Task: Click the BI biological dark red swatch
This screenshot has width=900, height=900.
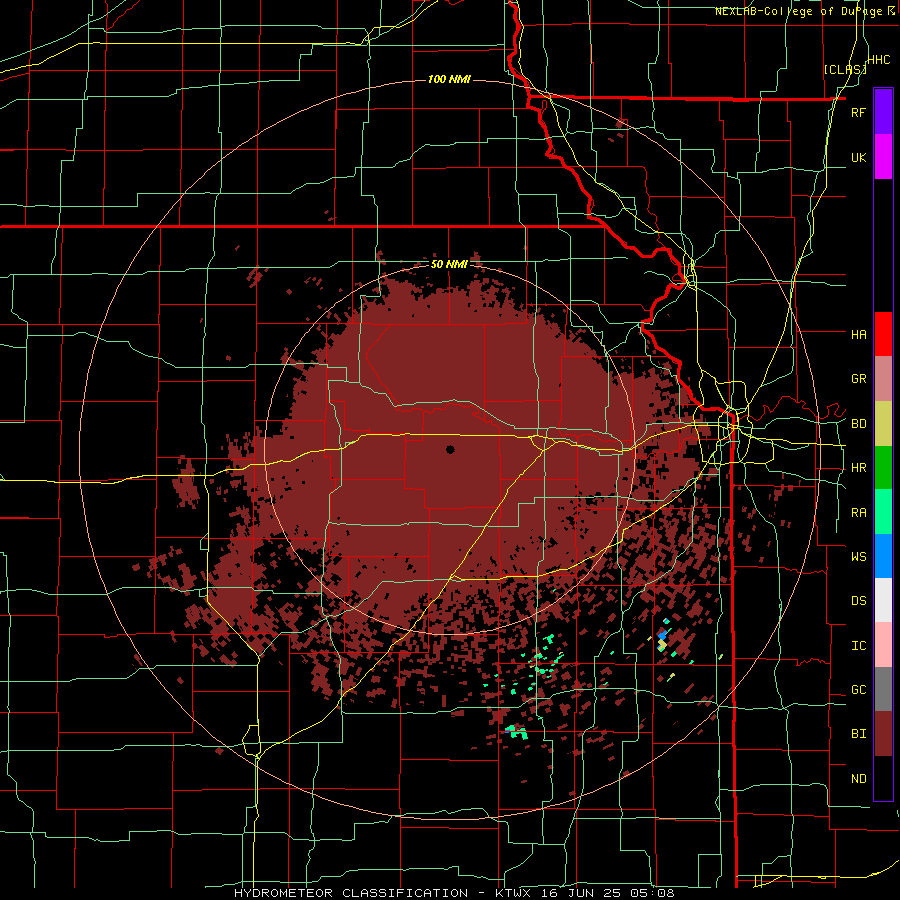Action: (x=883, y=734)
